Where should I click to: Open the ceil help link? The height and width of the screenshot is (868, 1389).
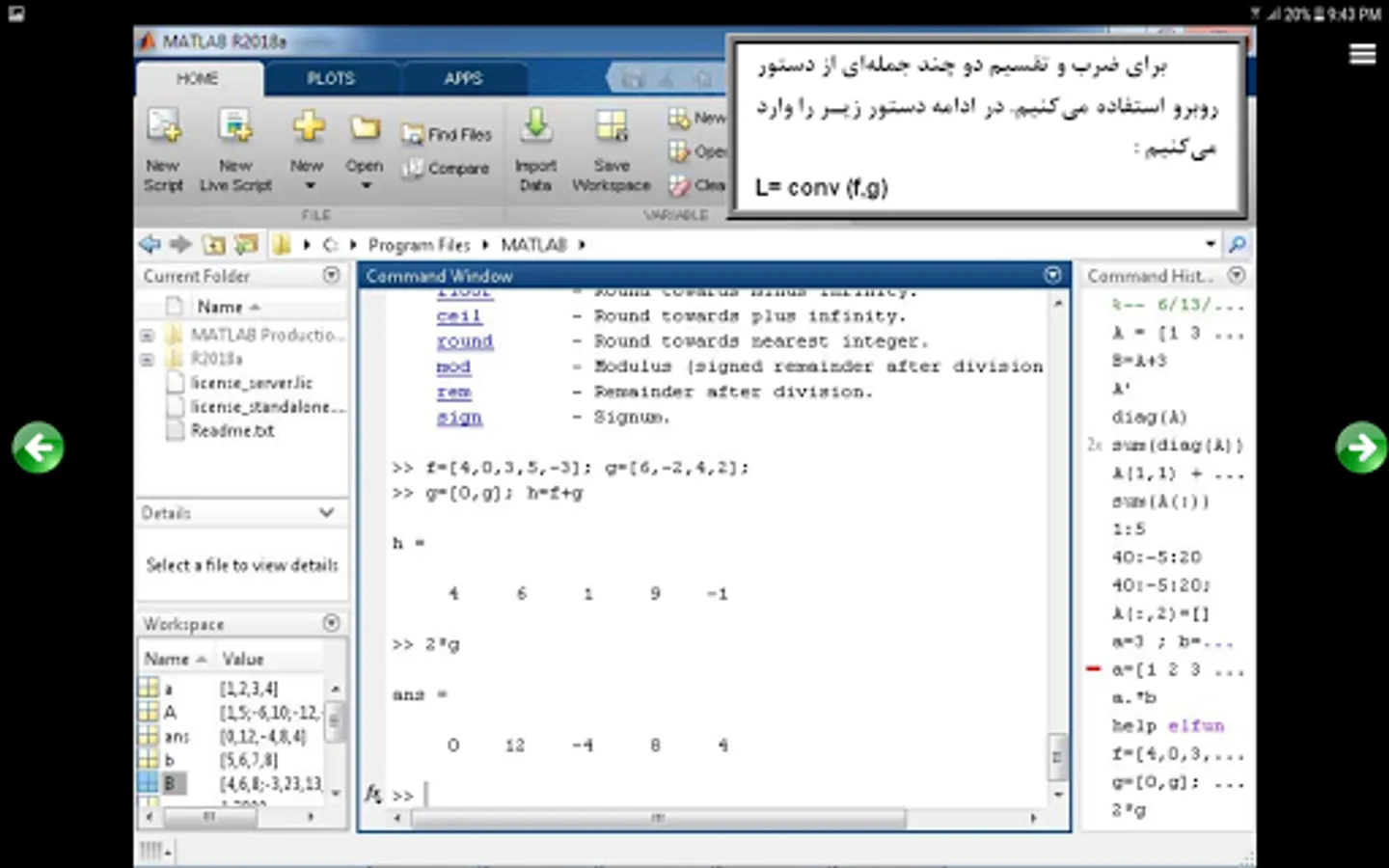point(459,316)
